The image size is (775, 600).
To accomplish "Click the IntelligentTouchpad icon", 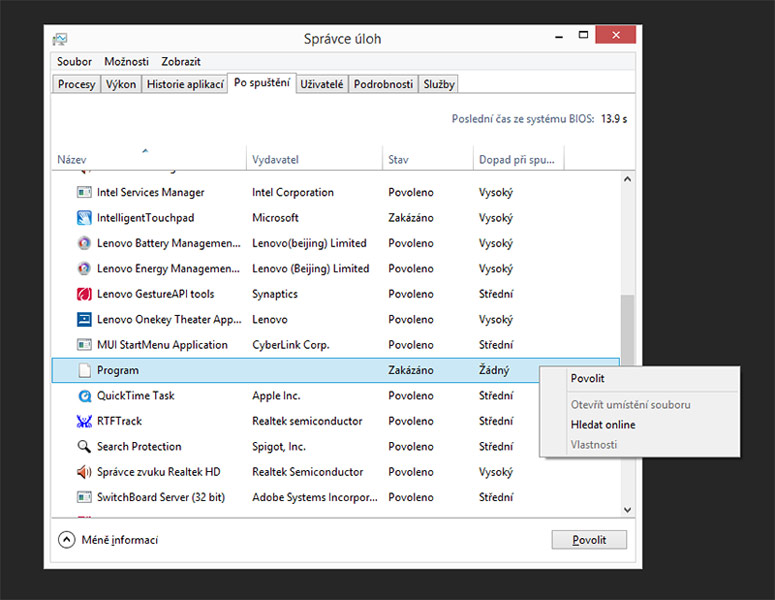I will pos(84,217).
